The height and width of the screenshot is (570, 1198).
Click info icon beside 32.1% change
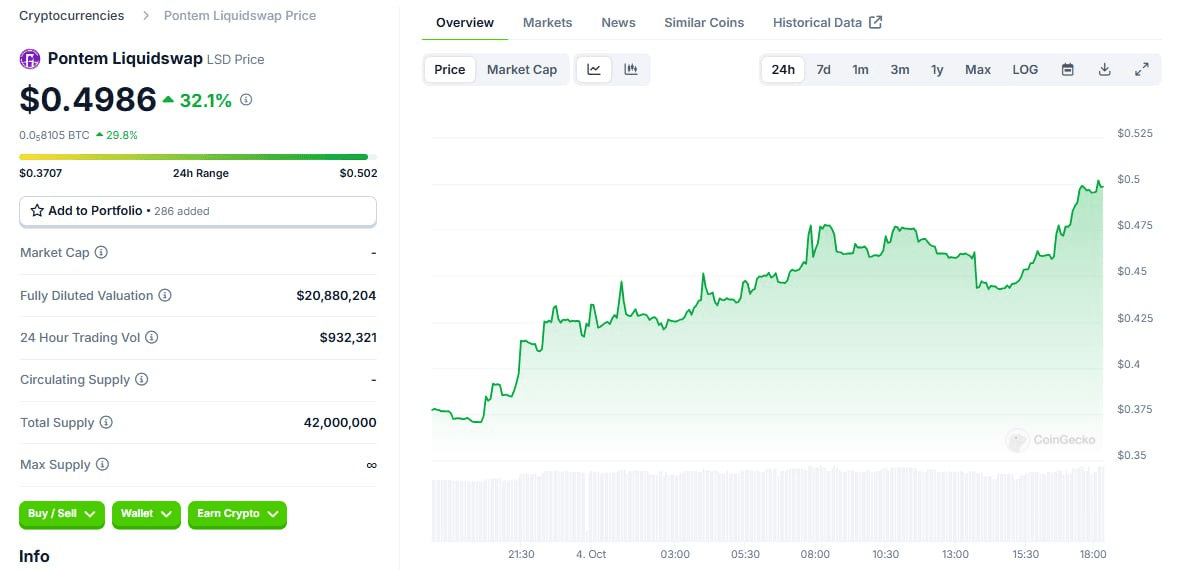(246, 99)
